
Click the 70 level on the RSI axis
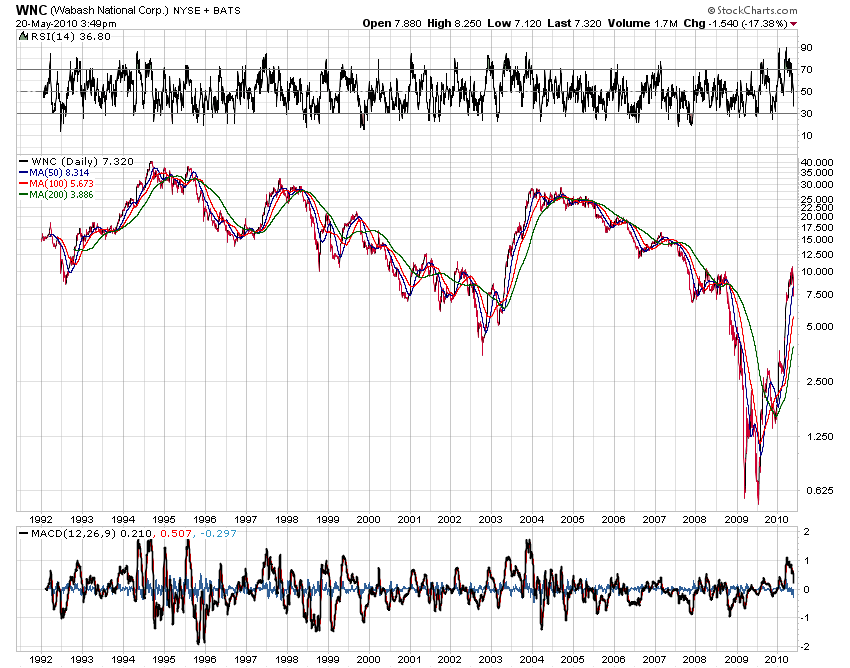click(807, 69)
